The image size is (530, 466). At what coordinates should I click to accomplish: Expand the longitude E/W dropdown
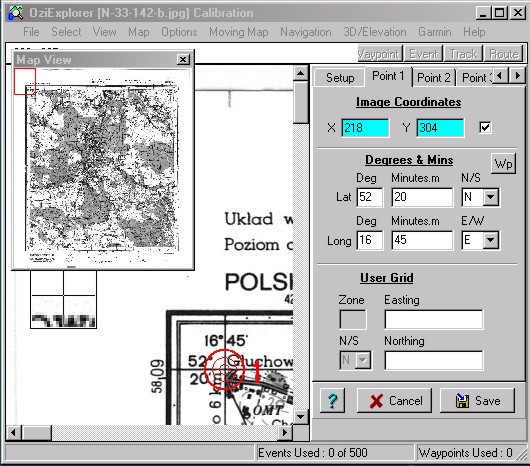490,240
